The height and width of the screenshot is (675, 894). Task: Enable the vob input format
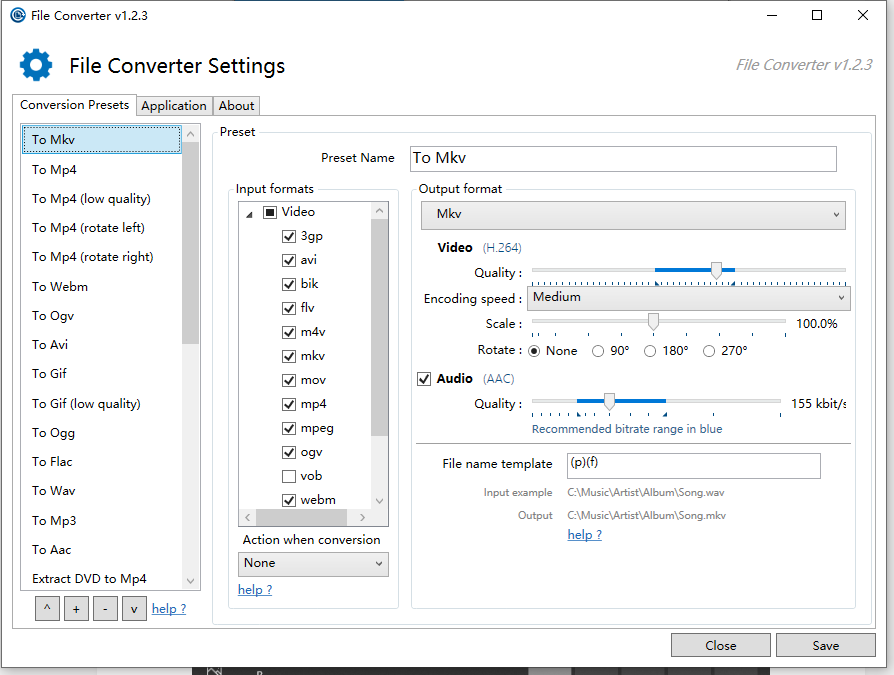288,476
